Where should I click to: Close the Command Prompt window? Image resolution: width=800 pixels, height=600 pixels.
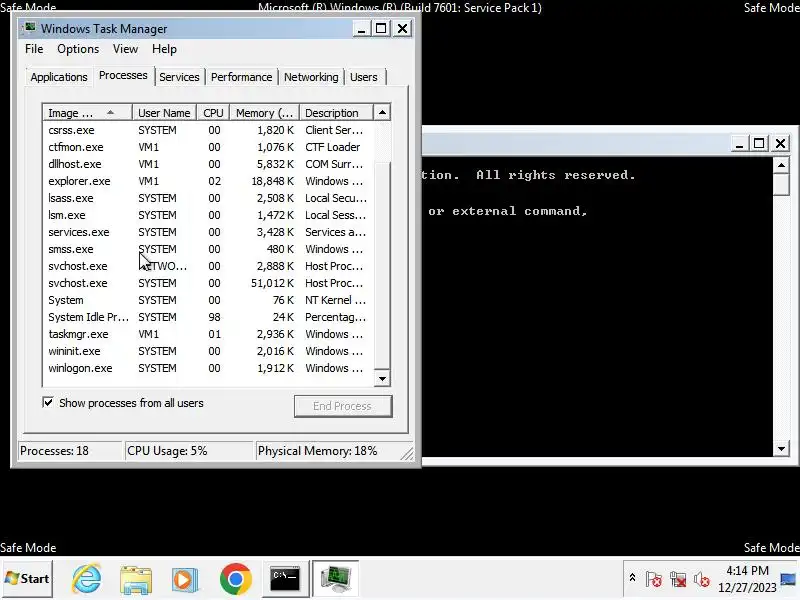pyautogui.click(x=780, y=144)
